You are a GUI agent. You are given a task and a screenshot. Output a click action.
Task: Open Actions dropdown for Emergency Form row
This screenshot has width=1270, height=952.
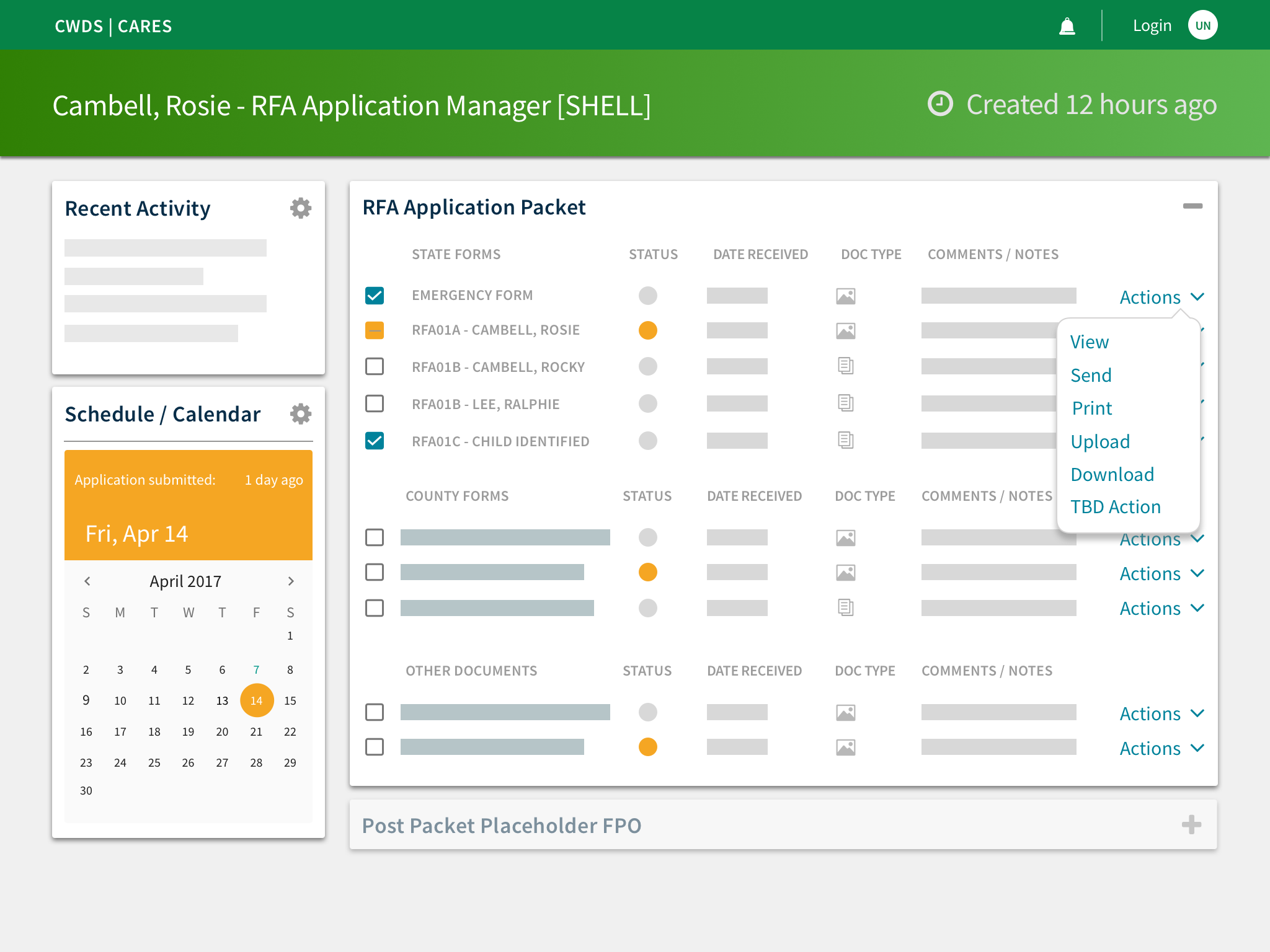tap(1161, 297)
